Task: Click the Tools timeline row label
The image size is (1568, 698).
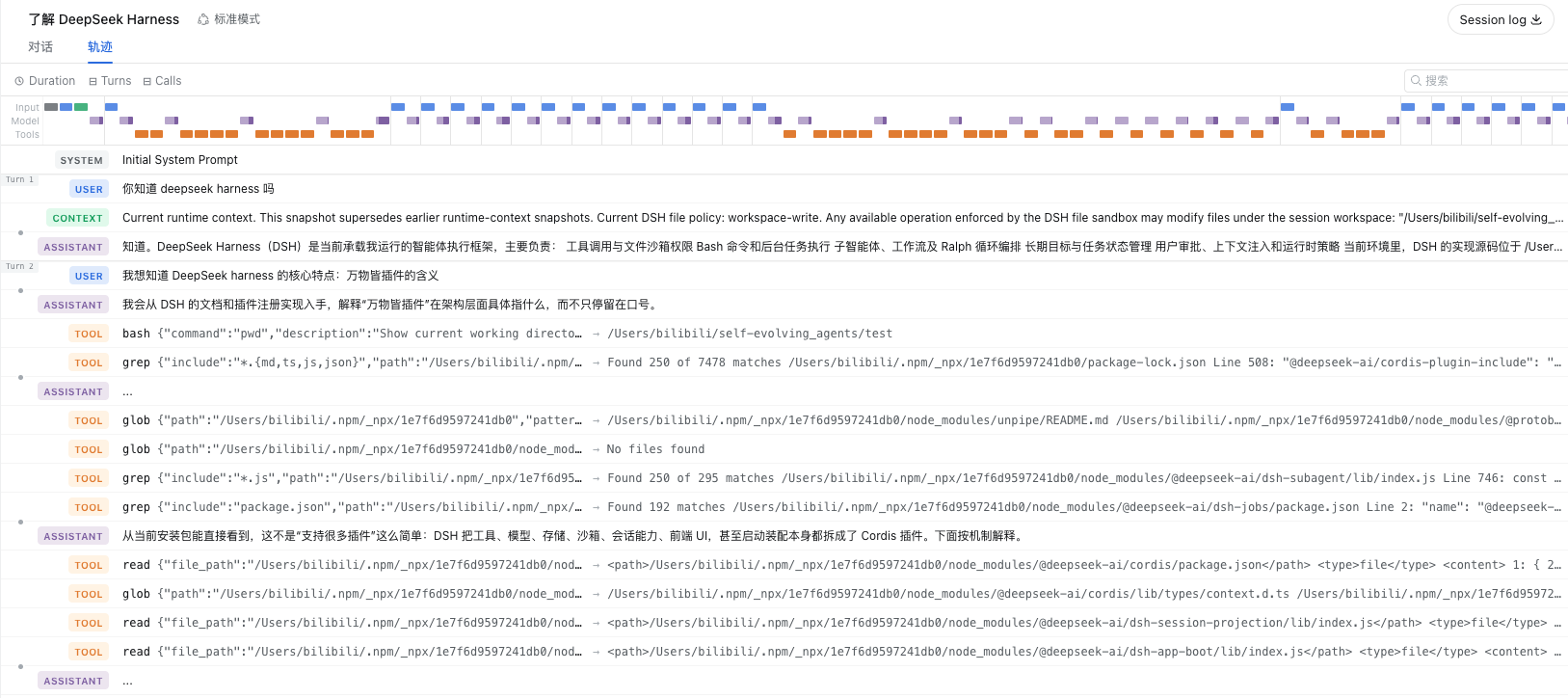Action: pyautogui.click(x=27, y=135)
